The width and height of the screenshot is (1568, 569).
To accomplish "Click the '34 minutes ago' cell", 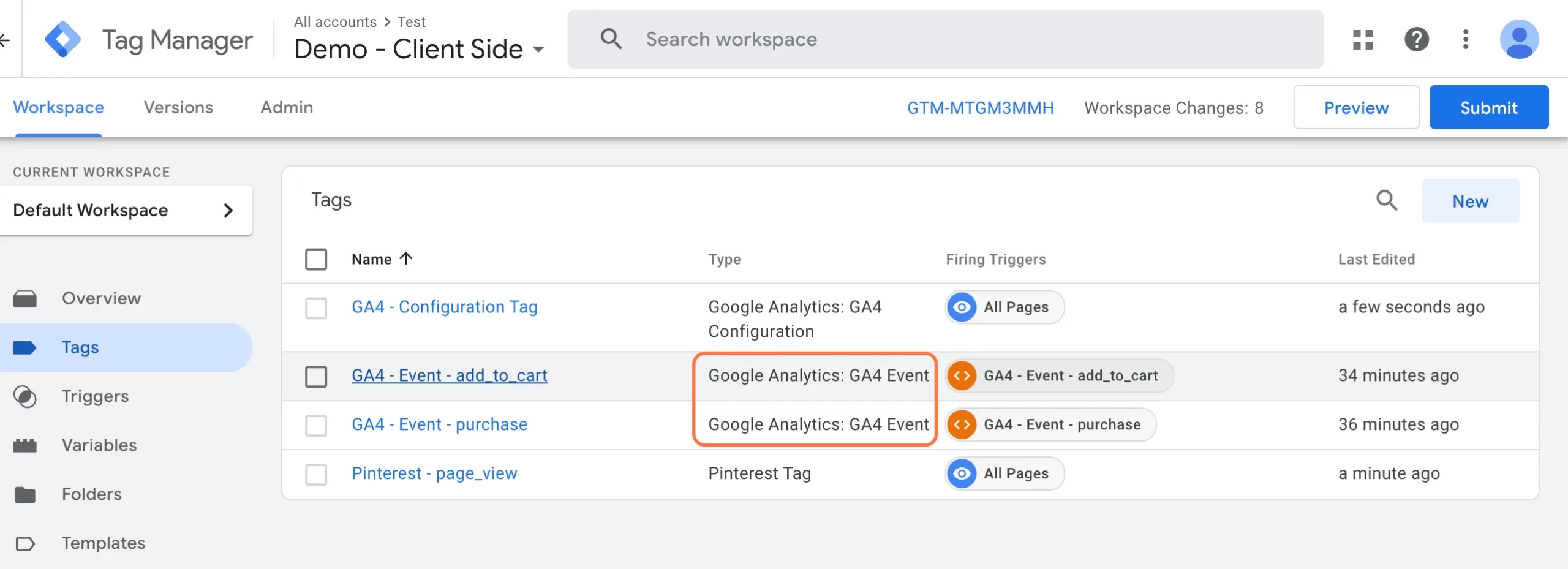I will (1398, 375).
